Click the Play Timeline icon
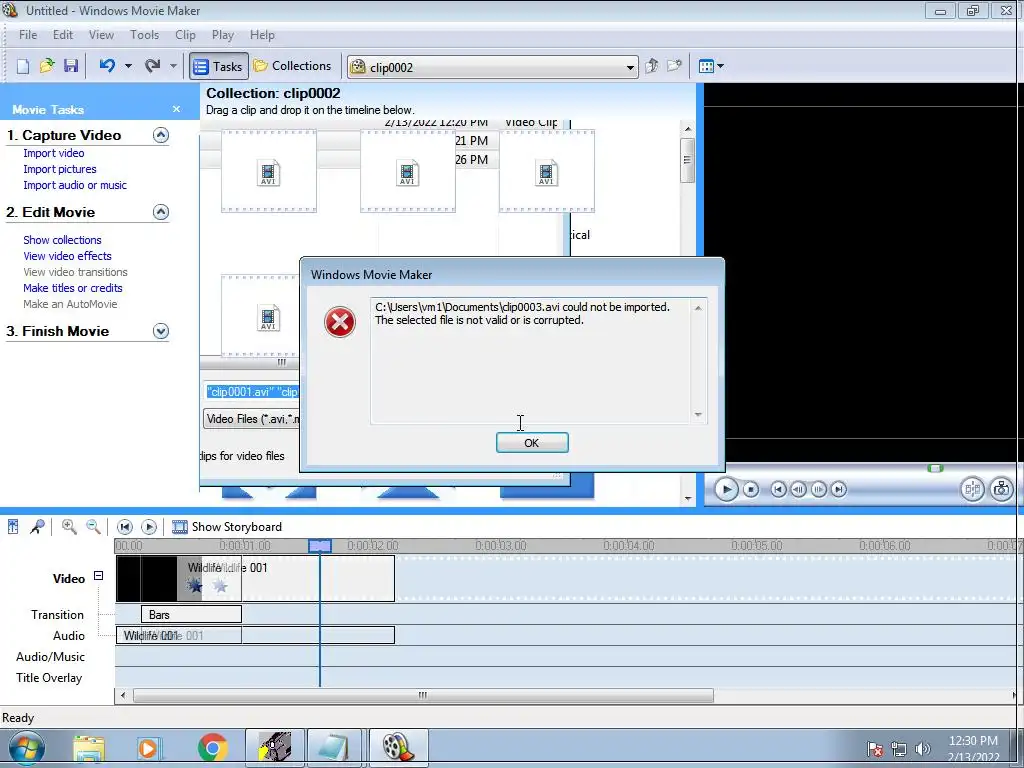 click(149, 526)
